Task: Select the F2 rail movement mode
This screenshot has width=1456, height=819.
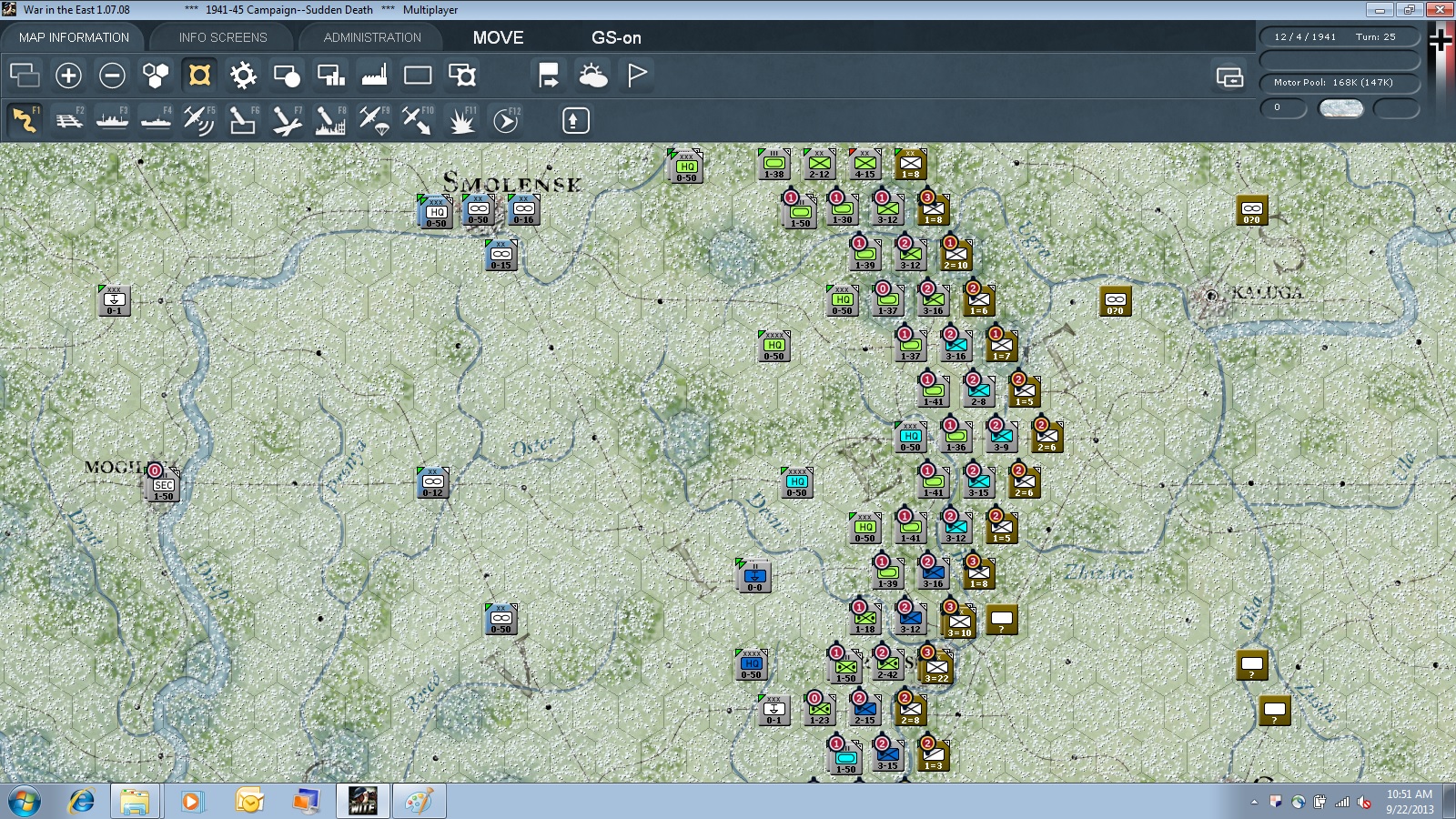Action: (68, 120)
